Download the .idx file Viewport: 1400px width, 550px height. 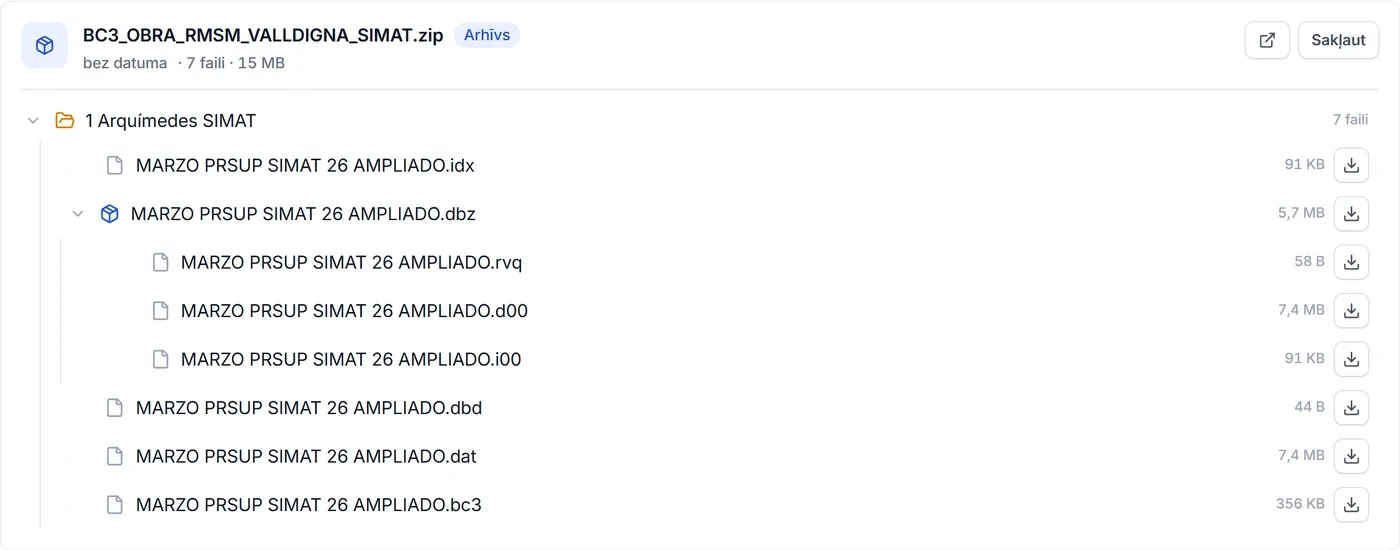point(1351,166)
